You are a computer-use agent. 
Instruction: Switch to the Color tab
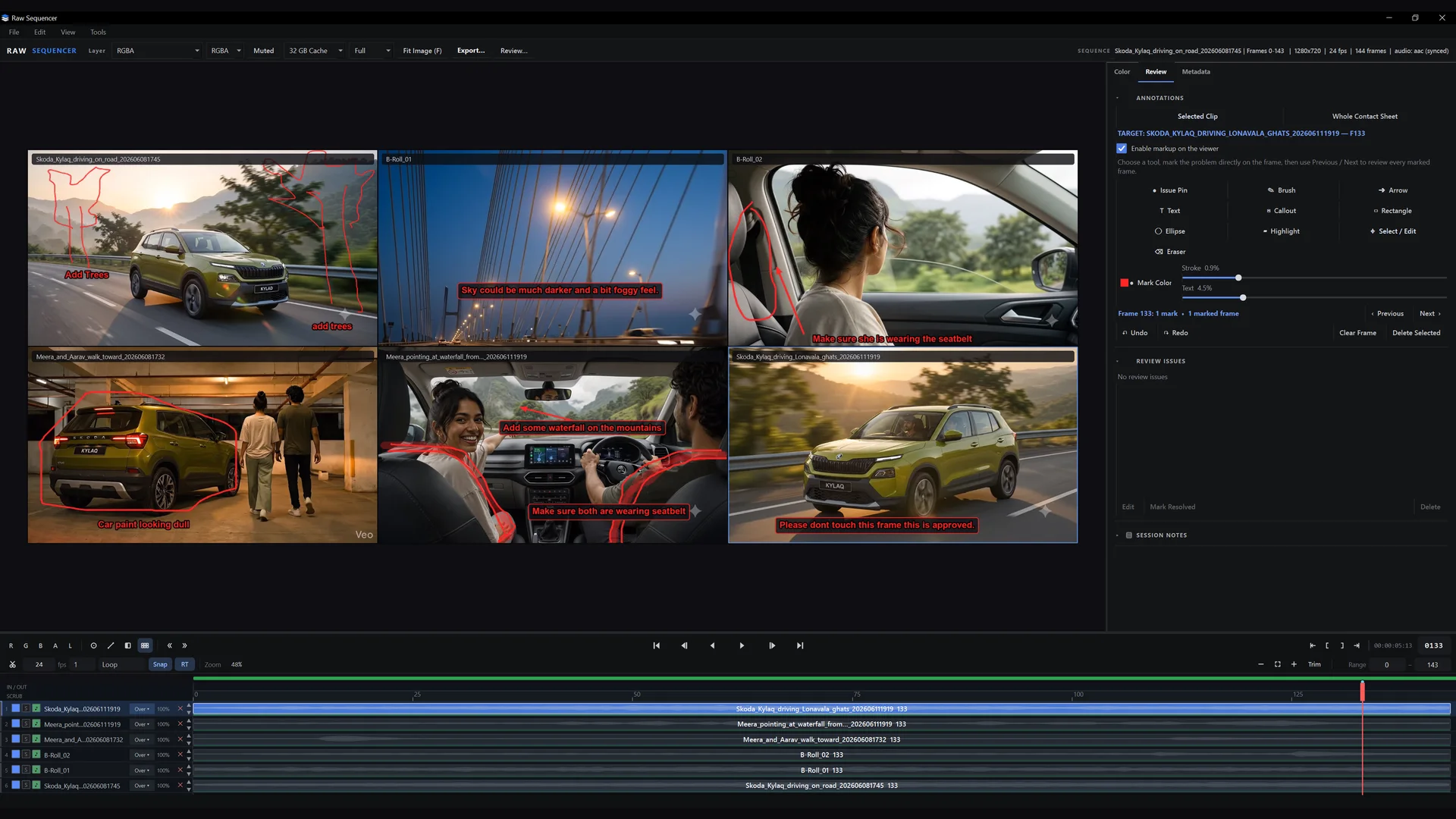coord(1122,72)
